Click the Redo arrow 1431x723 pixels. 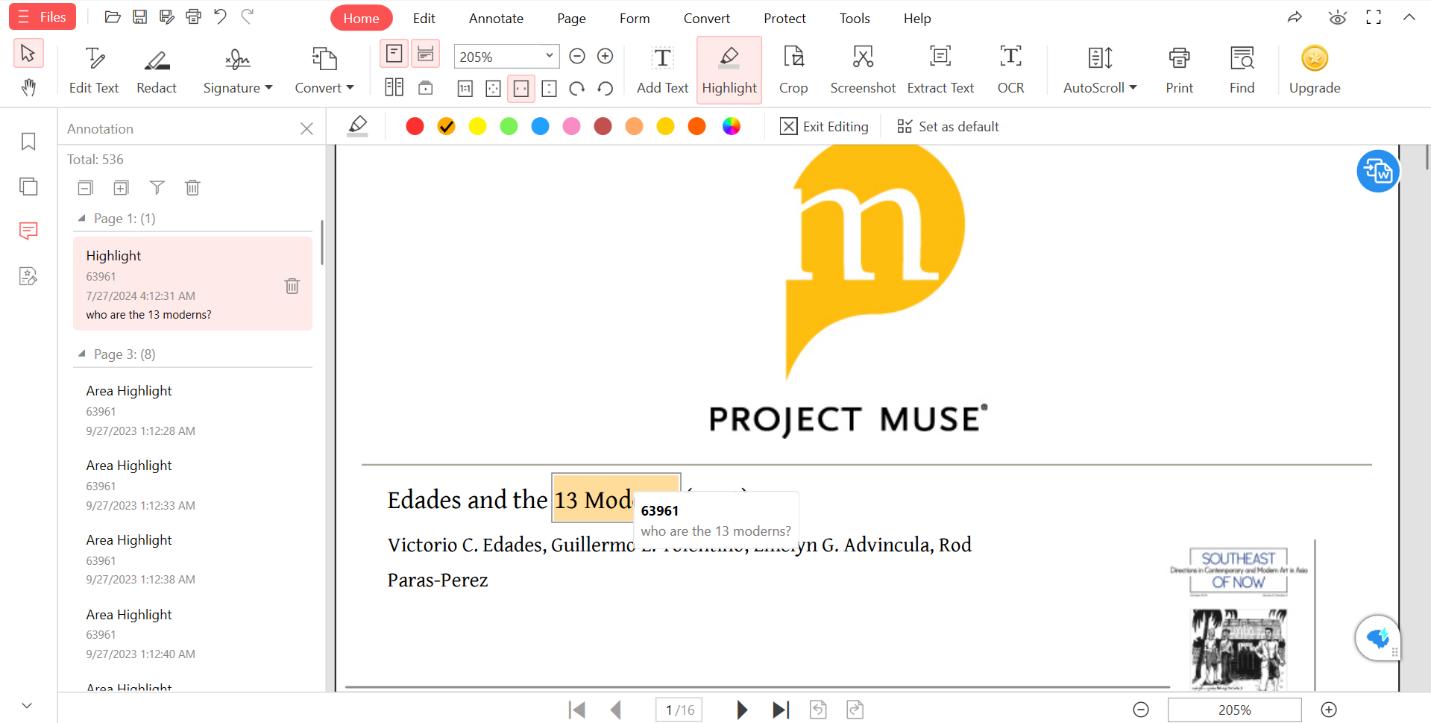(x=247, y=17)
